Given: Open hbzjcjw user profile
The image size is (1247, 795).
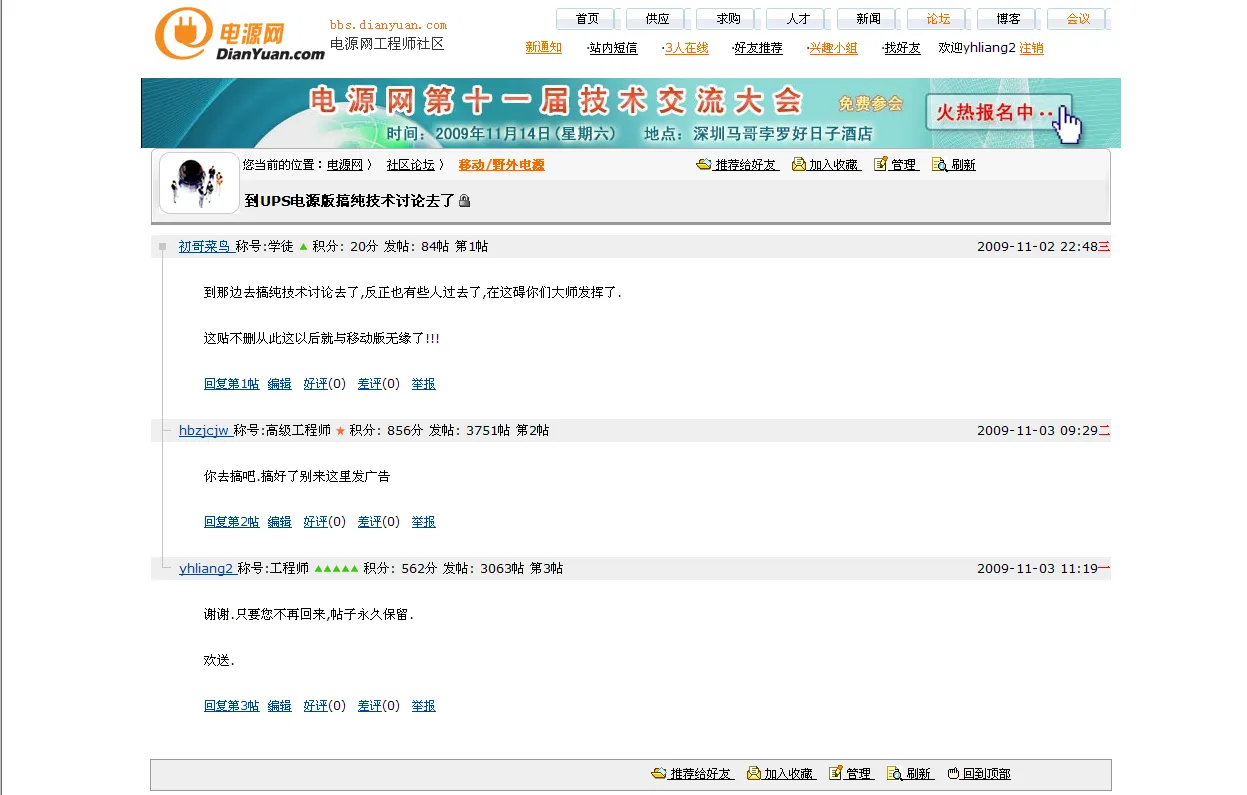Looking at the screenshot, I should coord(204,431).
